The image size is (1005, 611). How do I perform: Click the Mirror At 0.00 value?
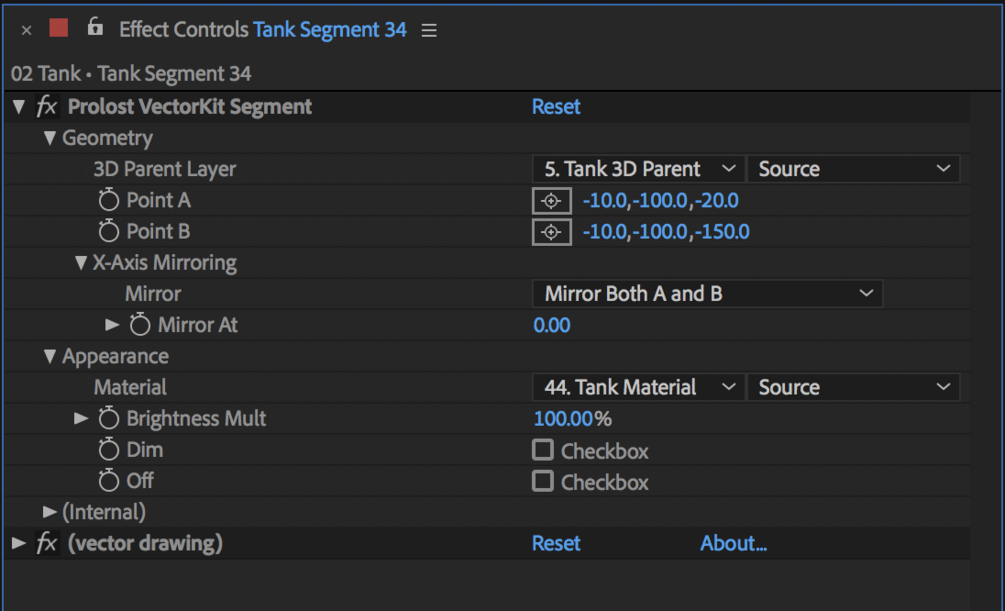point(552,325)
